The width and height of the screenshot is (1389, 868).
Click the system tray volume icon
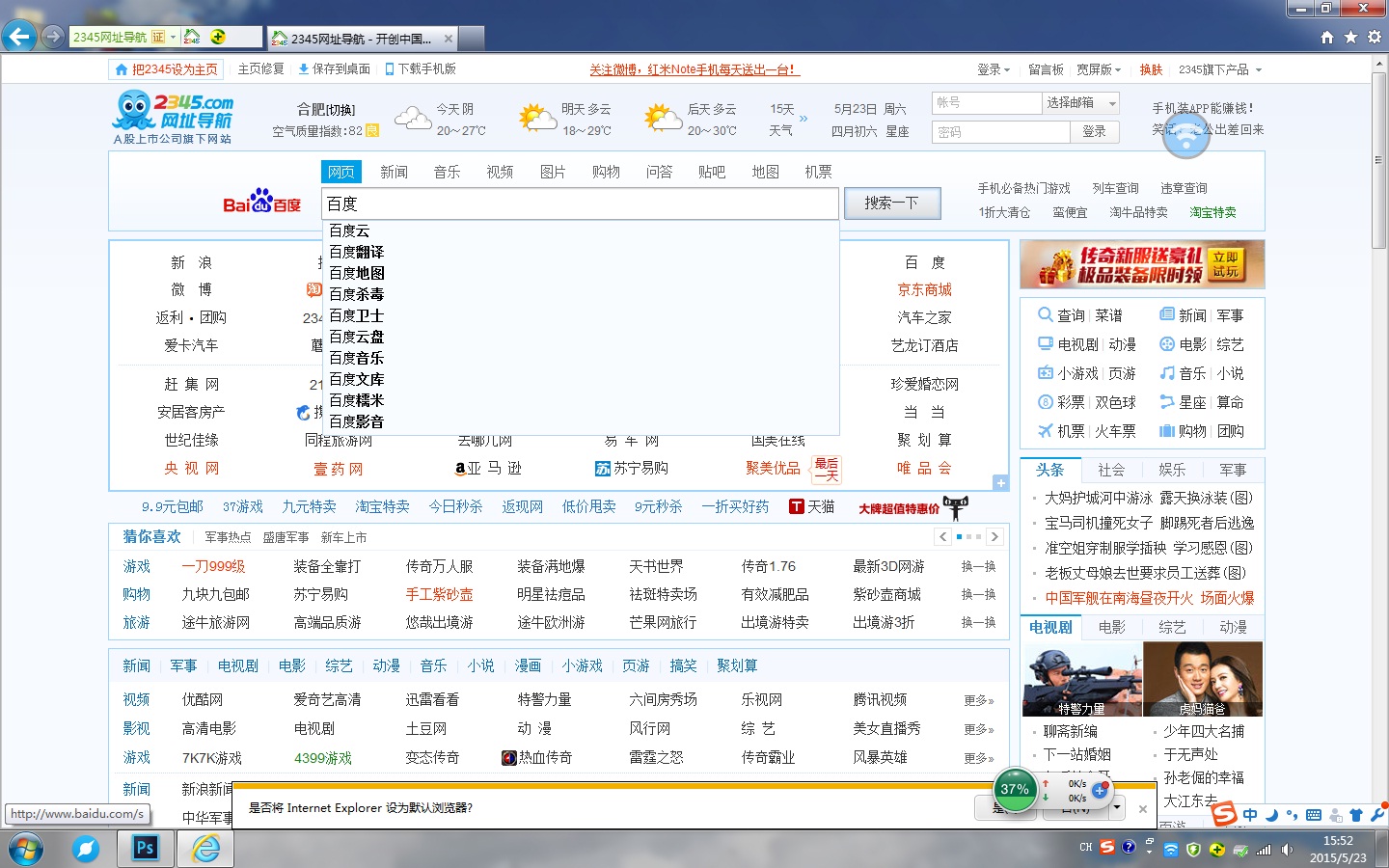coord(1287,850)
